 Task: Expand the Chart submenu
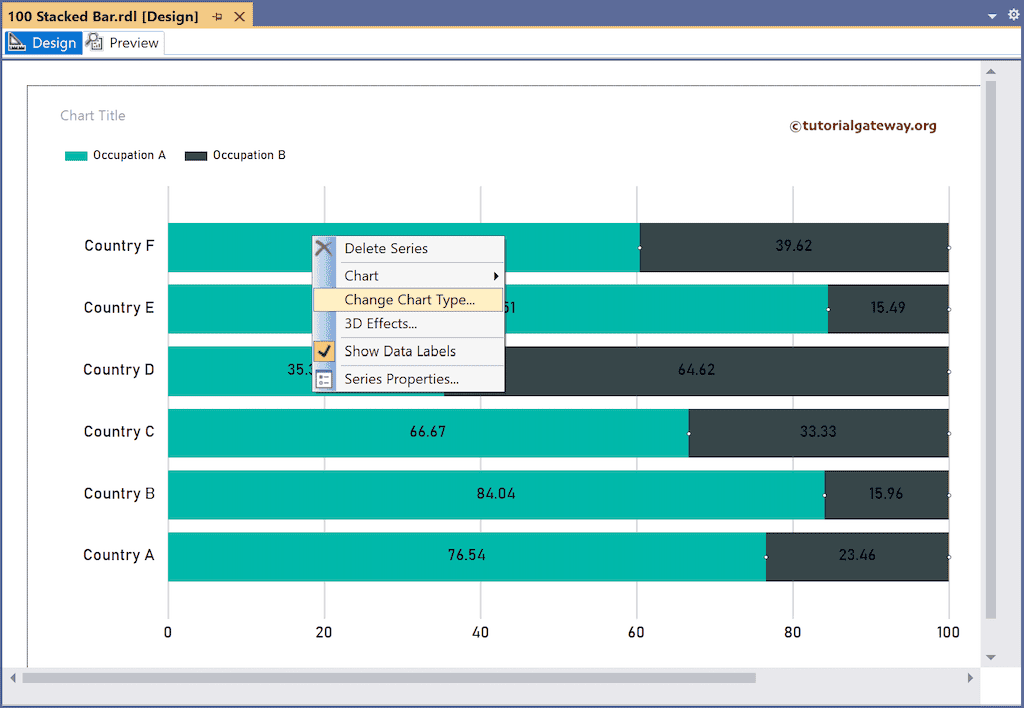coord(408,276)
